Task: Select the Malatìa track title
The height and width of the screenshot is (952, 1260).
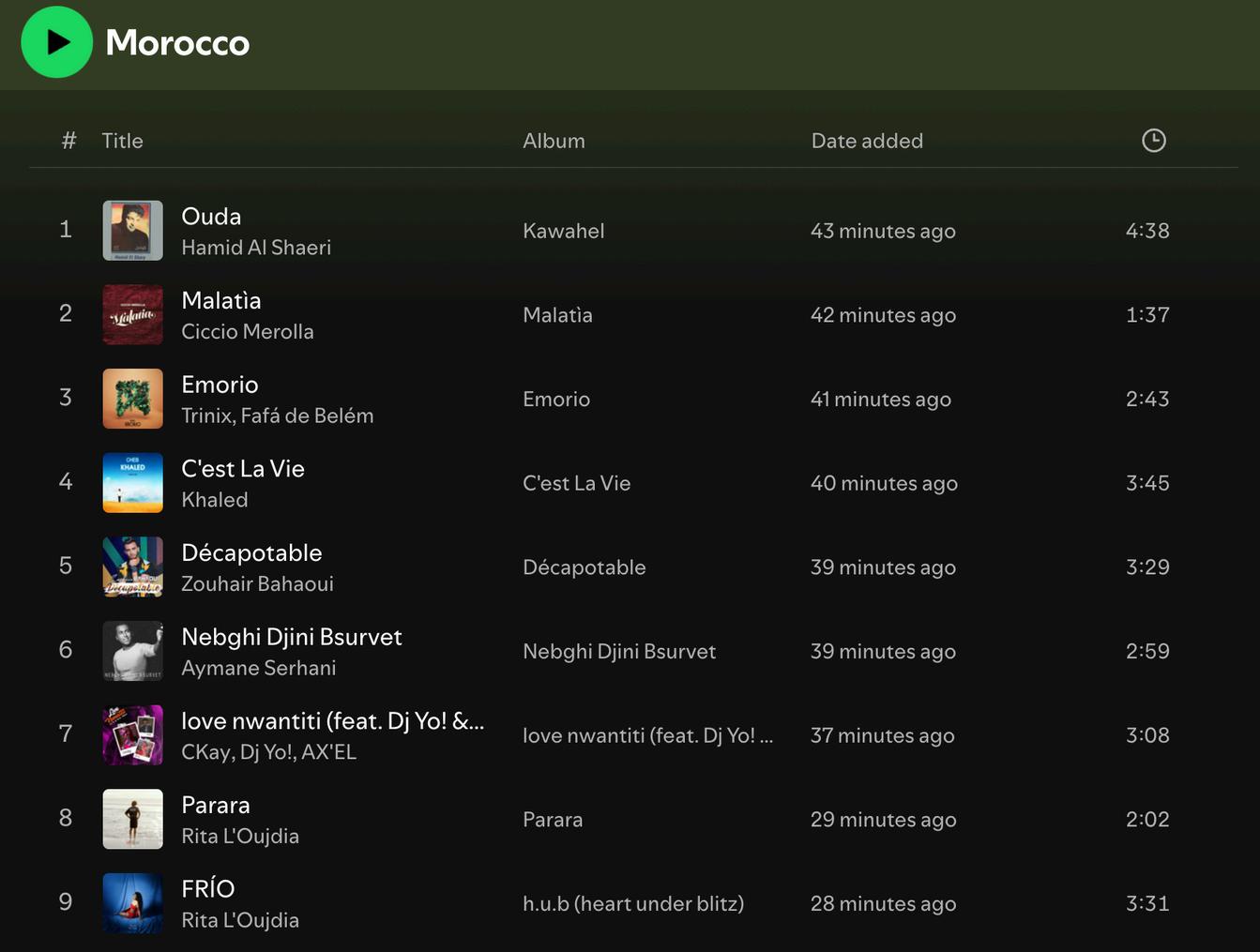Action: [221, 300]
